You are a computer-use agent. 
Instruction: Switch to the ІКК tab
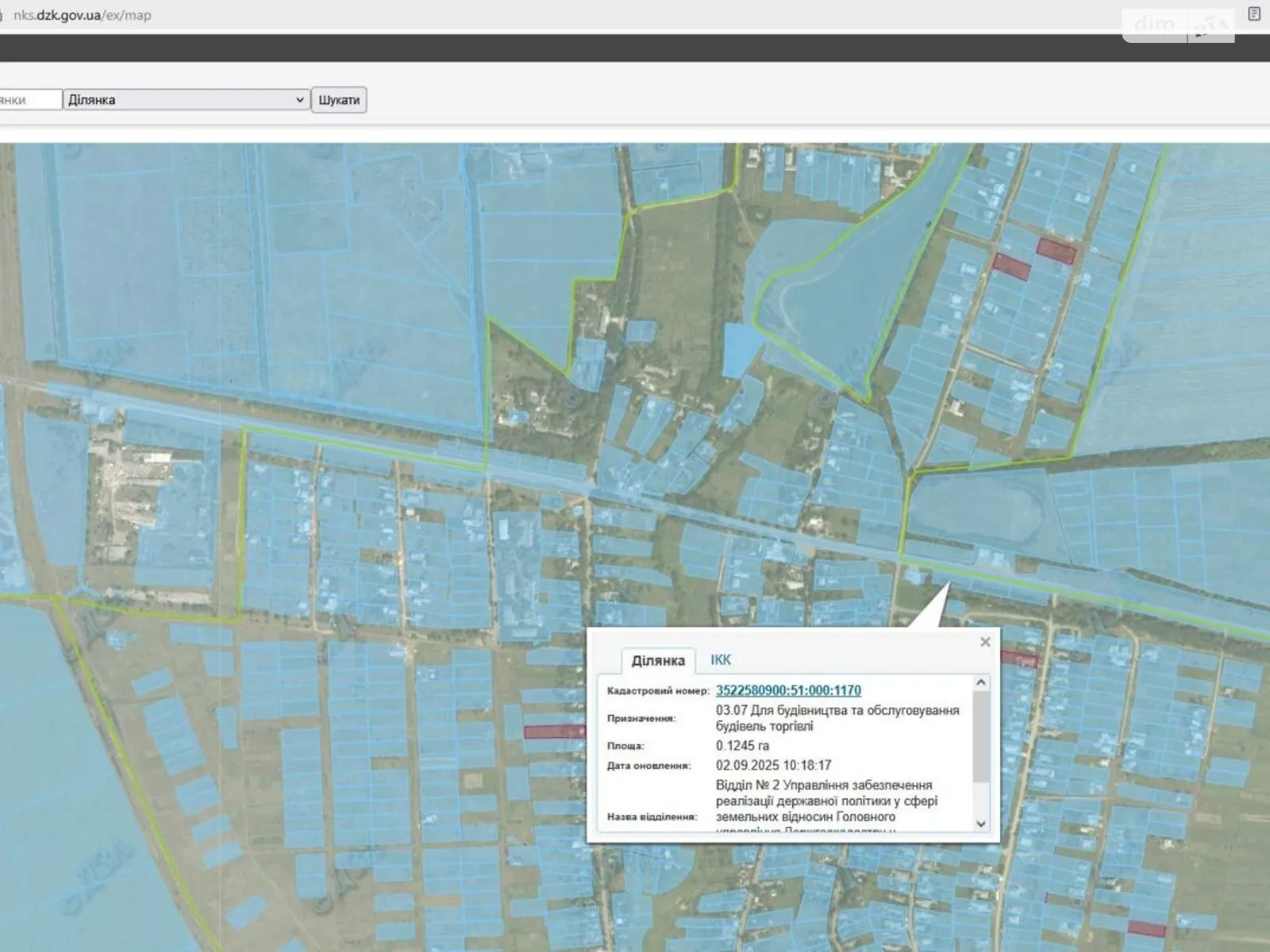[720, 660]
